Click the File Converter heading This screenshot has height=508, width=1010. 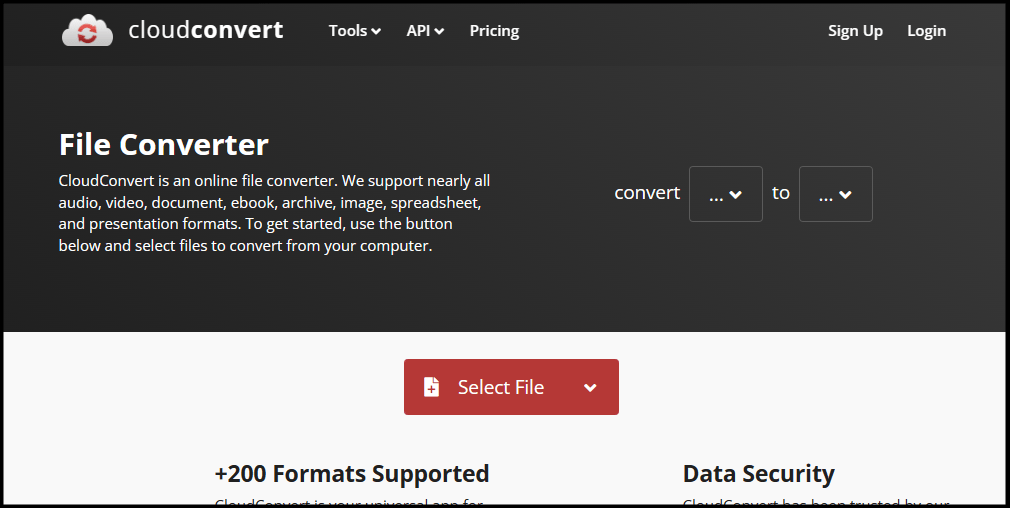164,144
